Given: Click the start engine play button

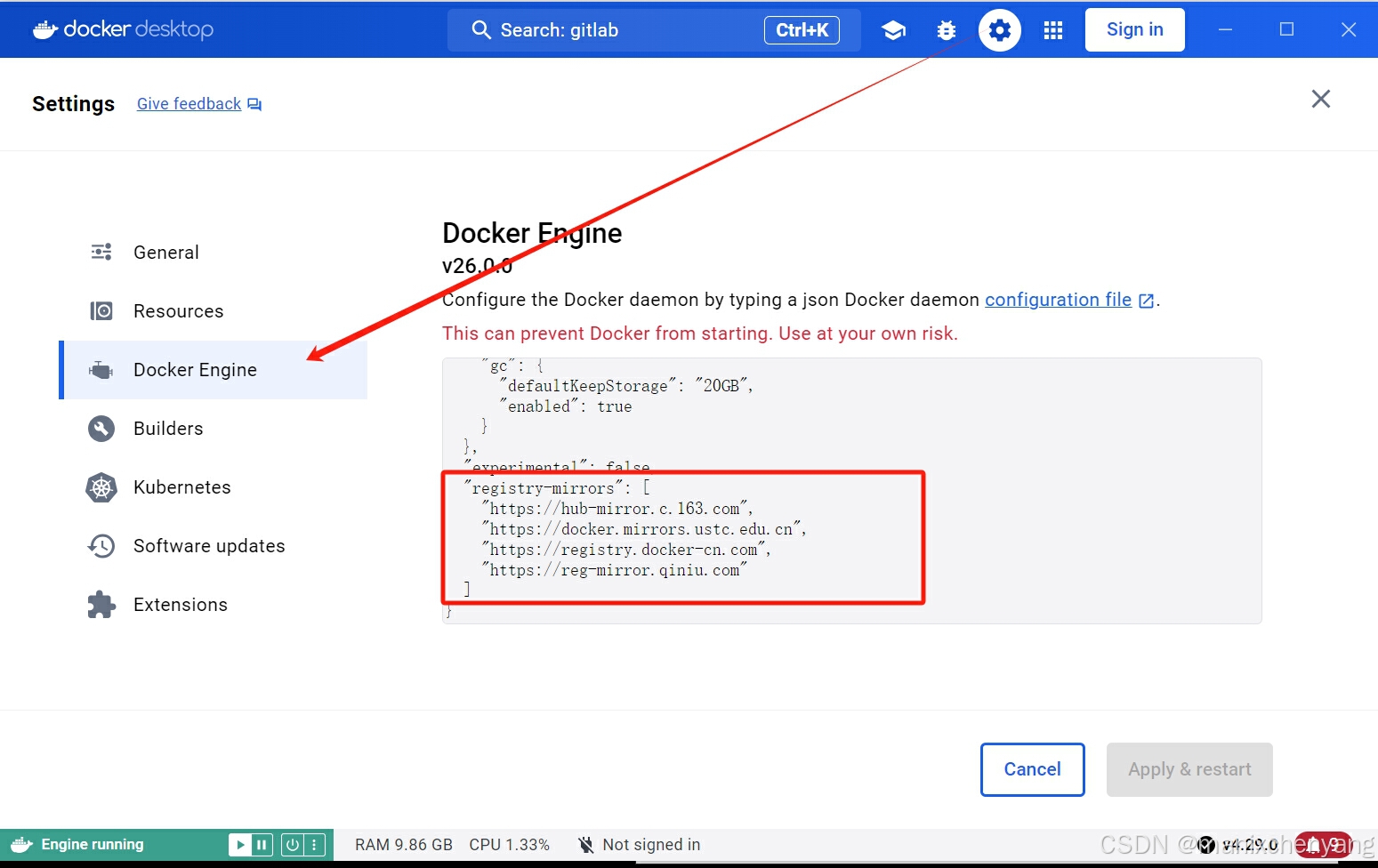Looking at the screenshot, I should [x=239, y=845].
